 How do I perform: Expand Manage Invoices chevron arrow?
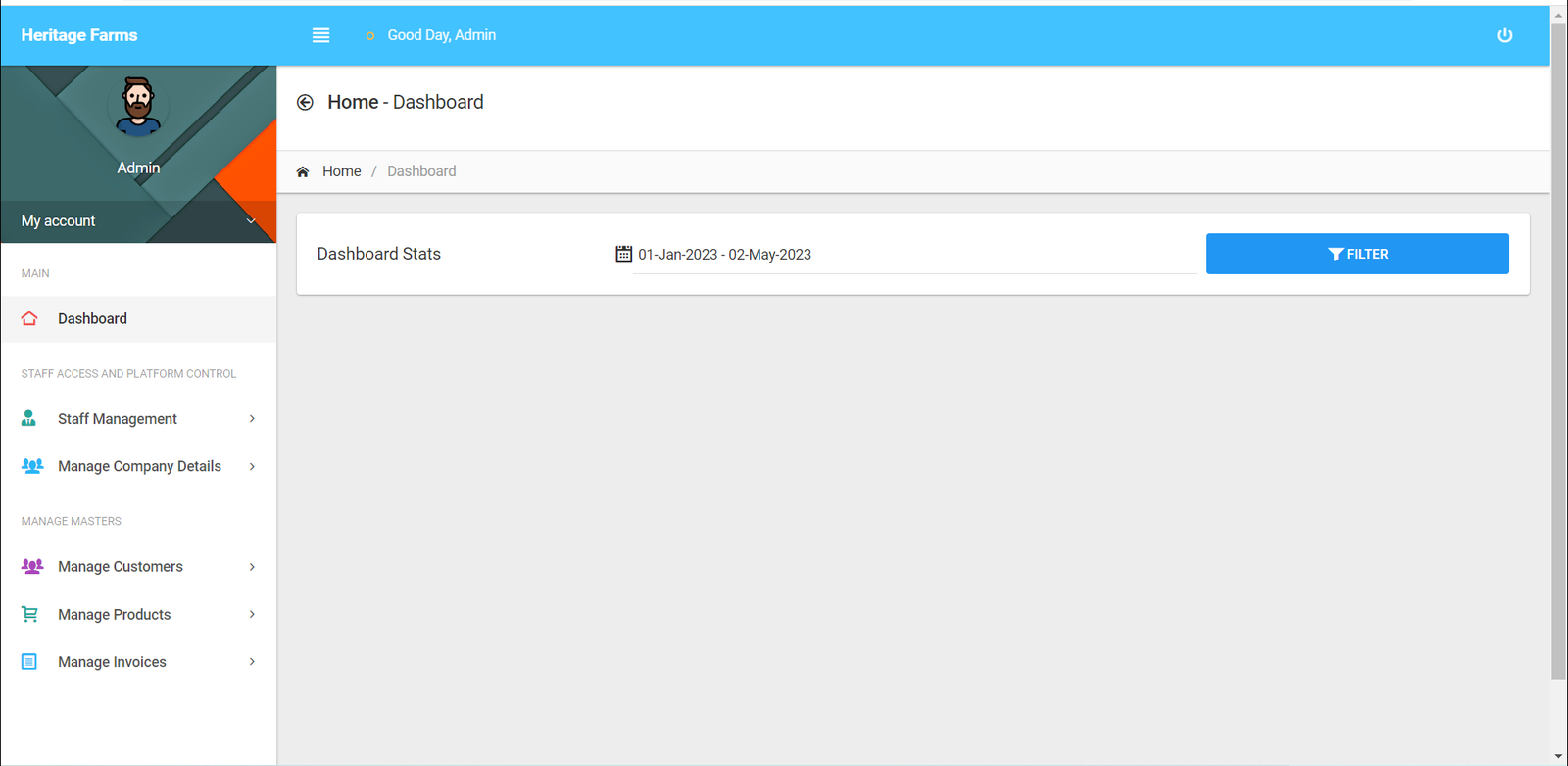tap(252, 662)
